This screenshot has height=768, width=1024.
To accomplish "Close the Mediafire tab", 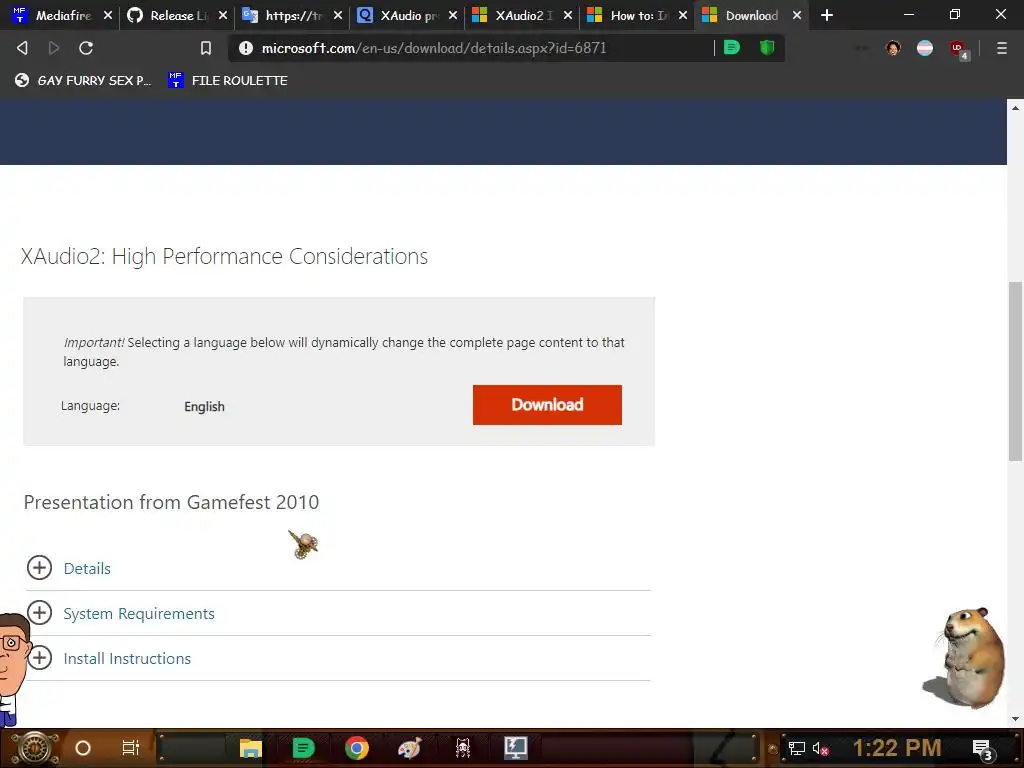I will coord(108,15).
